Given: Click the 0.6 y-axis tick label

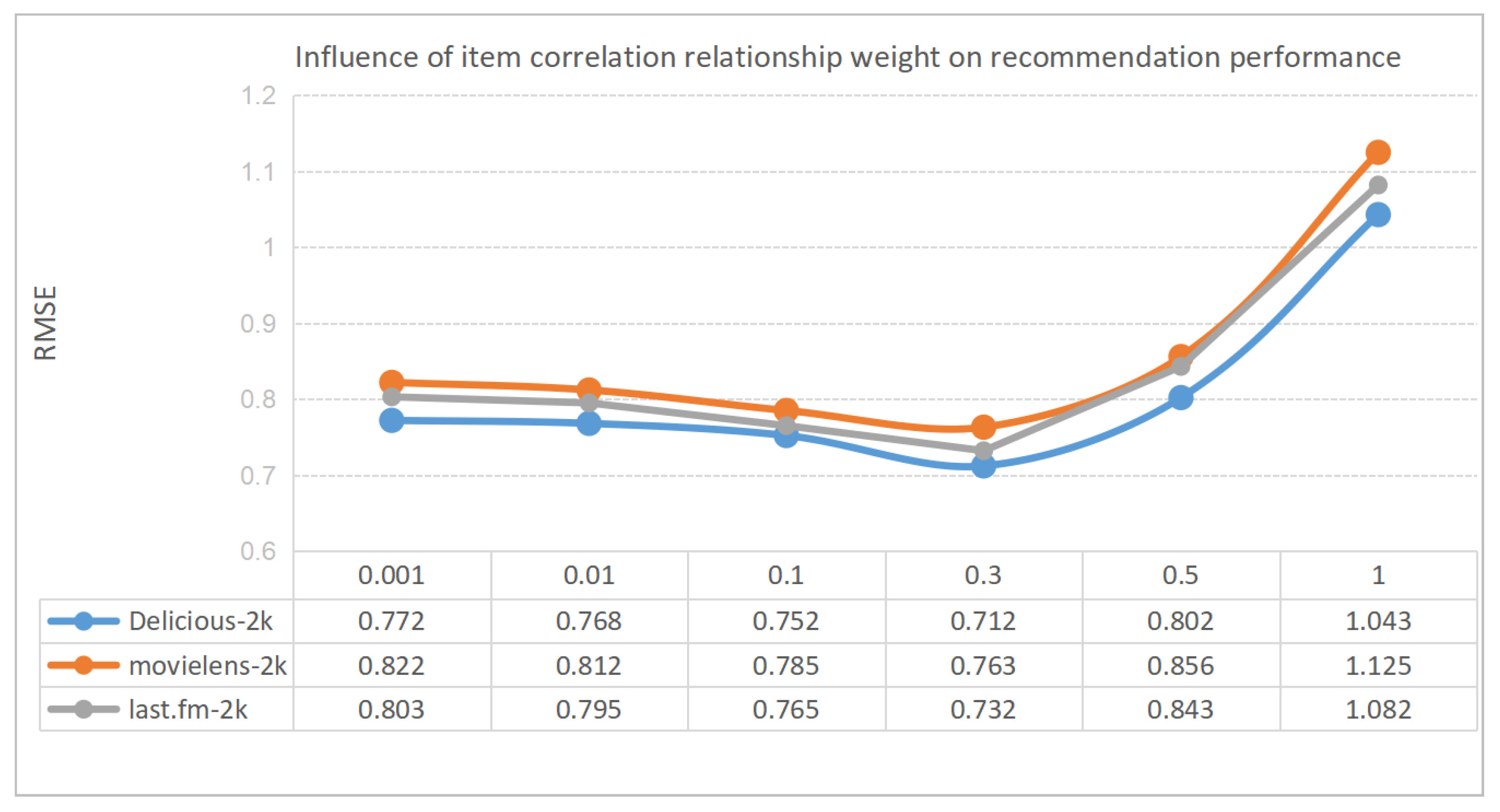Looking at the screenshot, I should click(x=258, y=551).
